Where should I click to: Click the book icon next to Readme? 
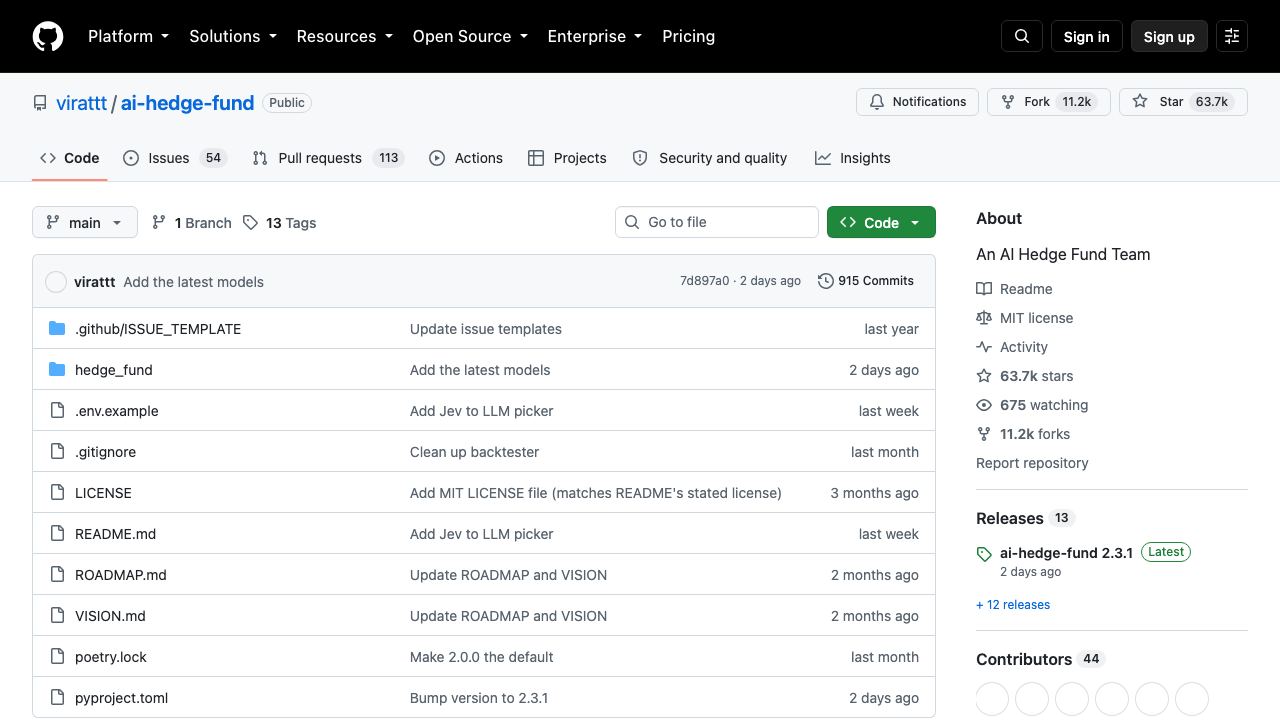click(x=984, y=289)
